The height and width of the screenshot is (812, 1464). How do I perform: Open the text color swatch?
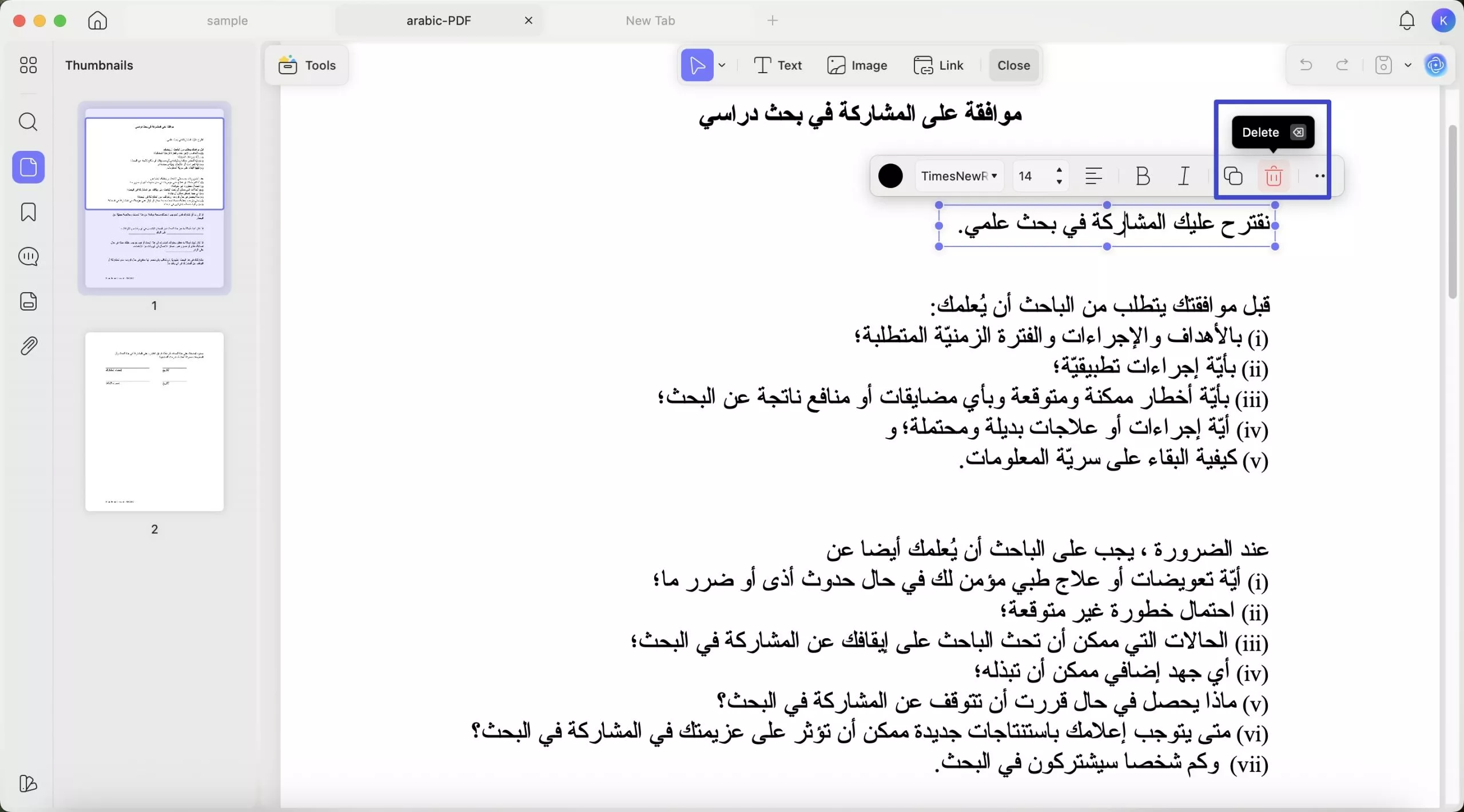coord(890,176)
